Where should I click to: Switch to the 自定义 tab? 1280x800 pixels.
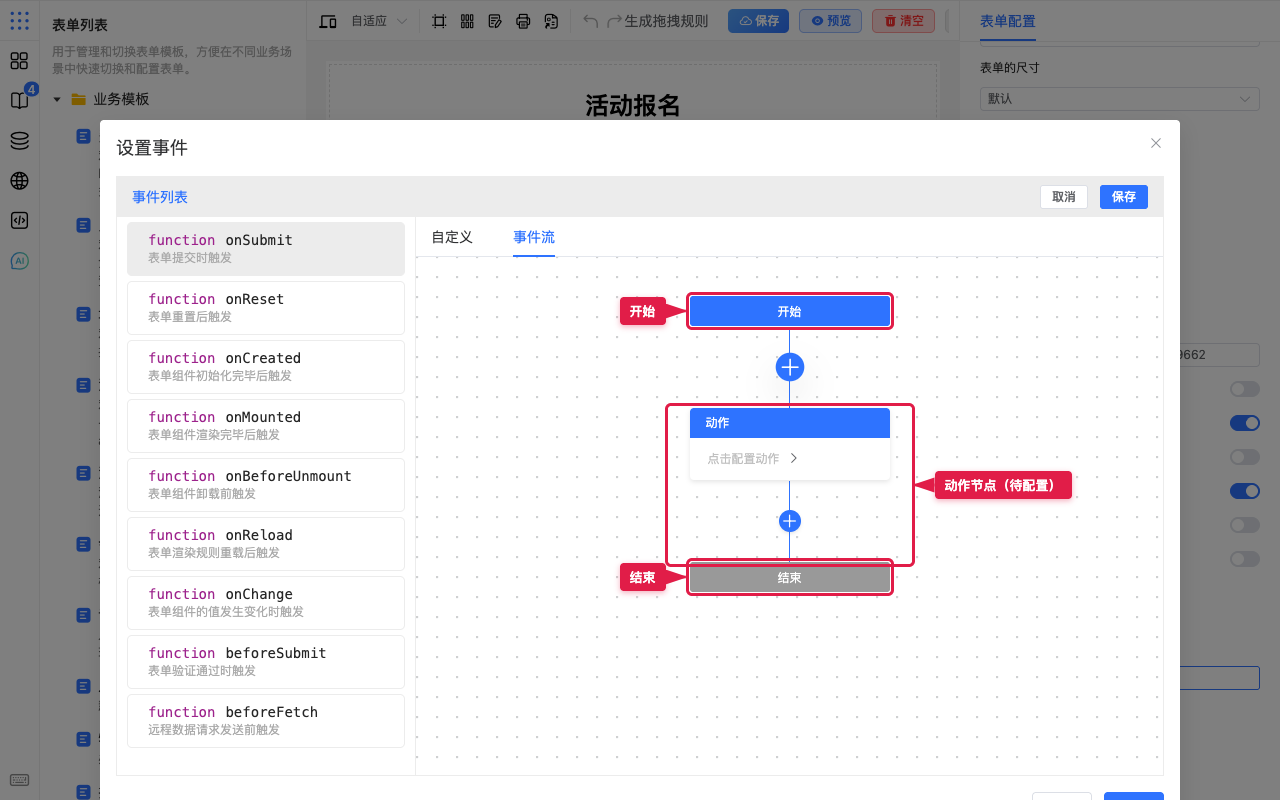coord(452,237)
